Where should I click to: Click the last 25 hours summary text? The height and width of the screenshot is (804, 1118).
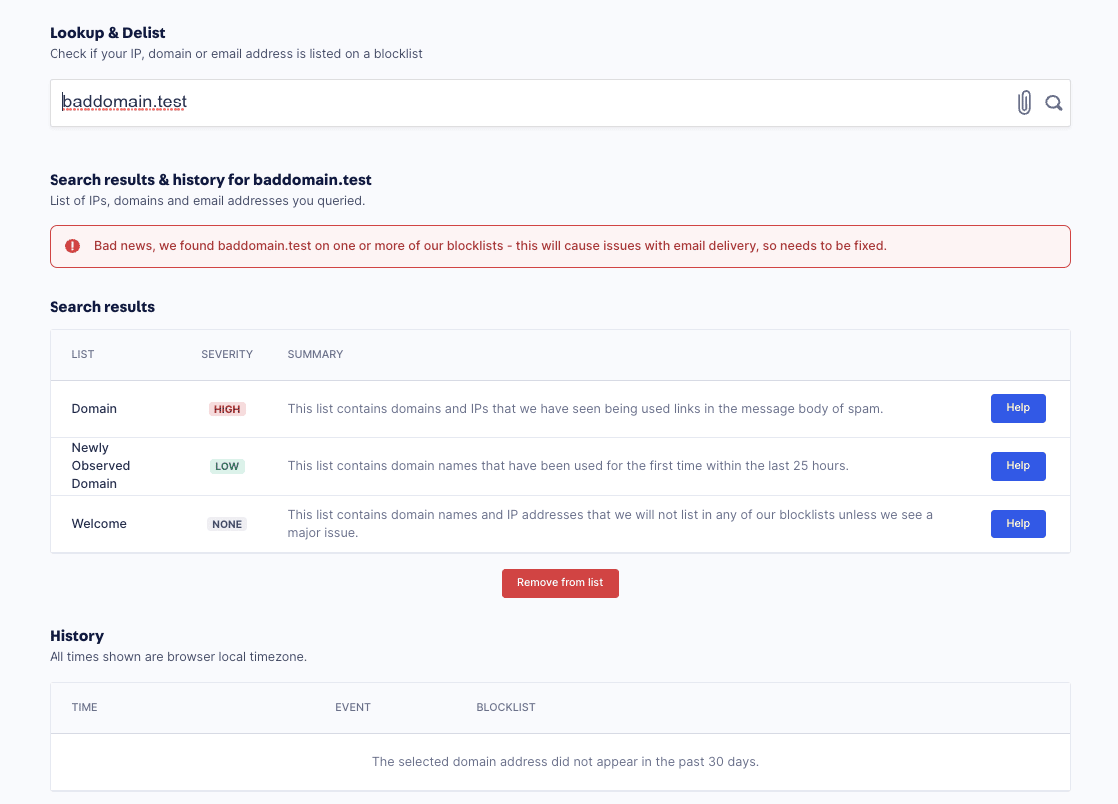pos(568,465)
